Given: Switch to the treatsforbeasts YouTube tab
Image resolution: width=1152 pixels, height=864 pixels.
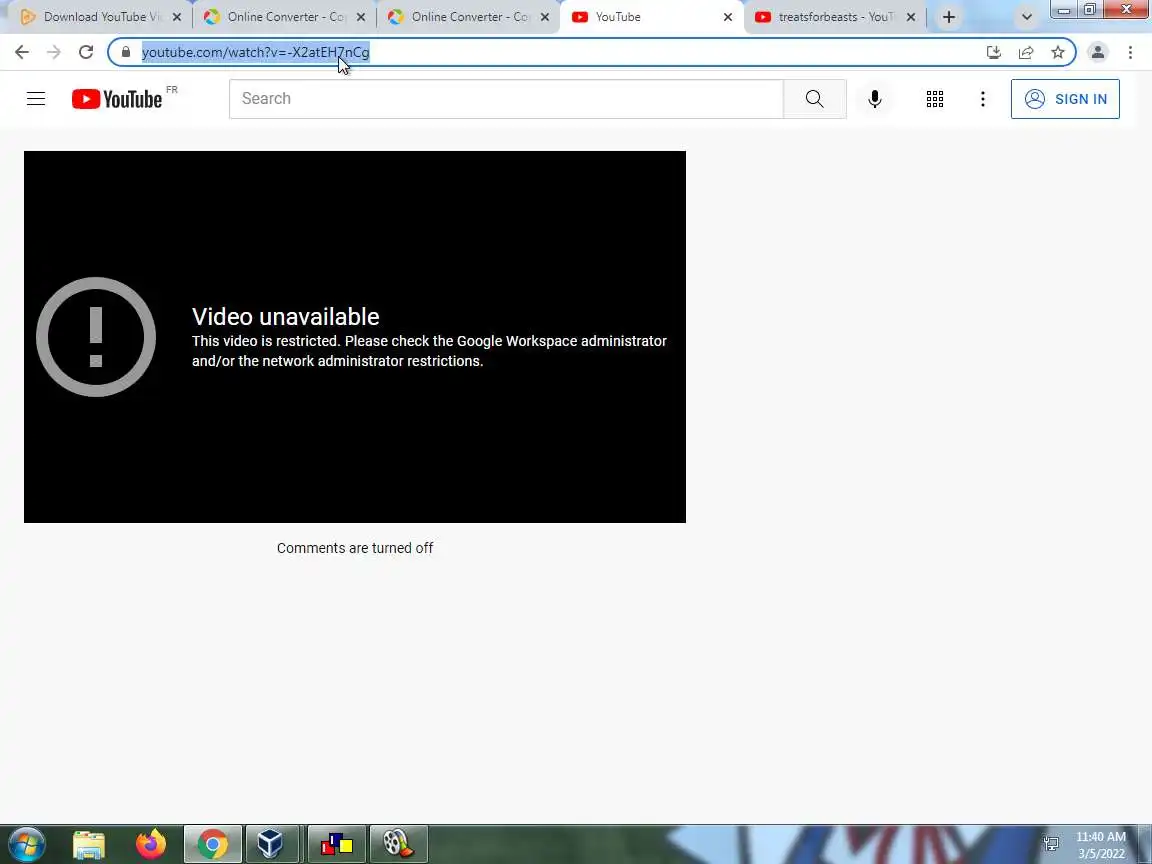Looking at the screenshot, I should 835,17.
